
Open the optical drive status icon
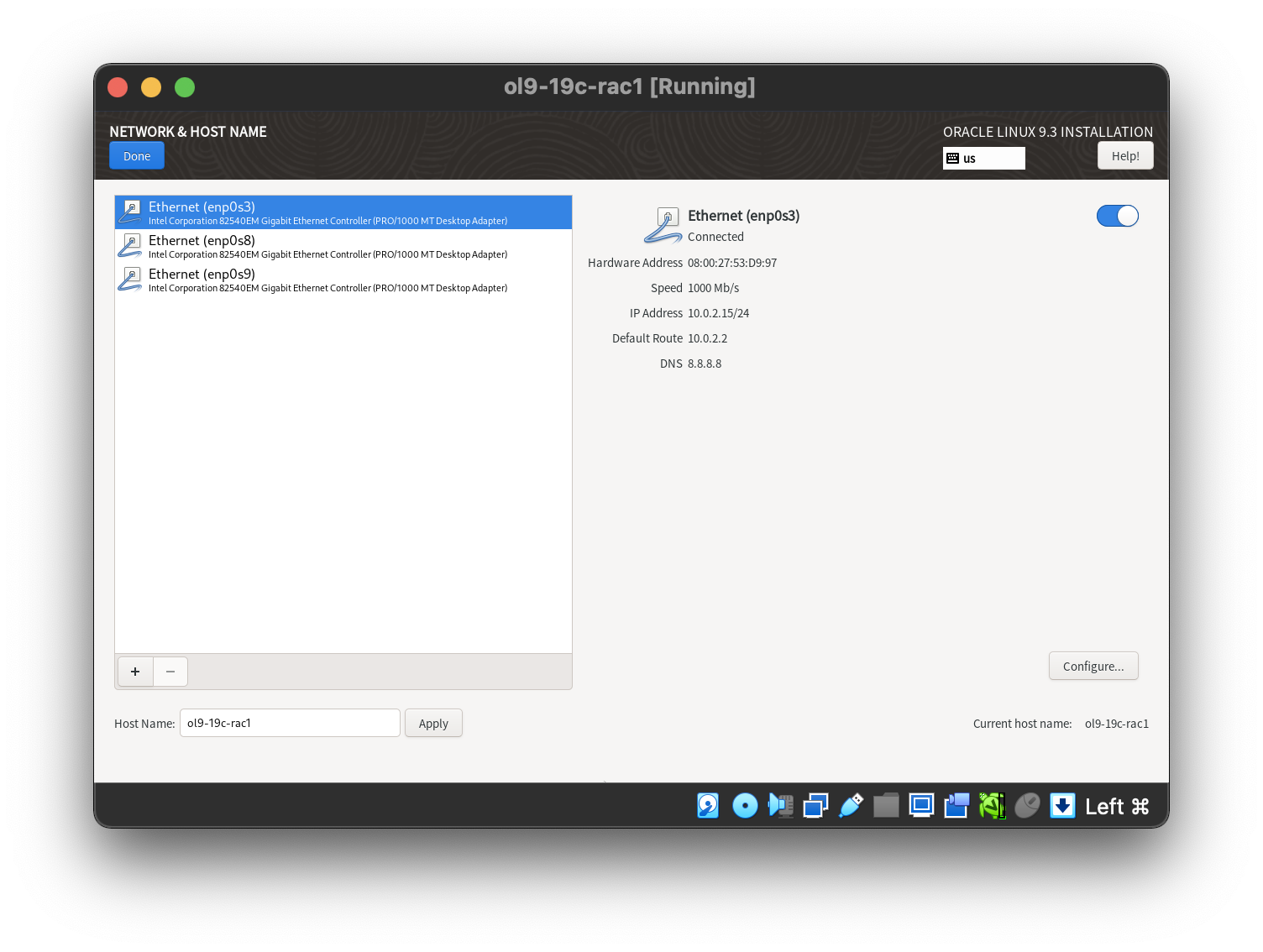click(x=745, y=806)
